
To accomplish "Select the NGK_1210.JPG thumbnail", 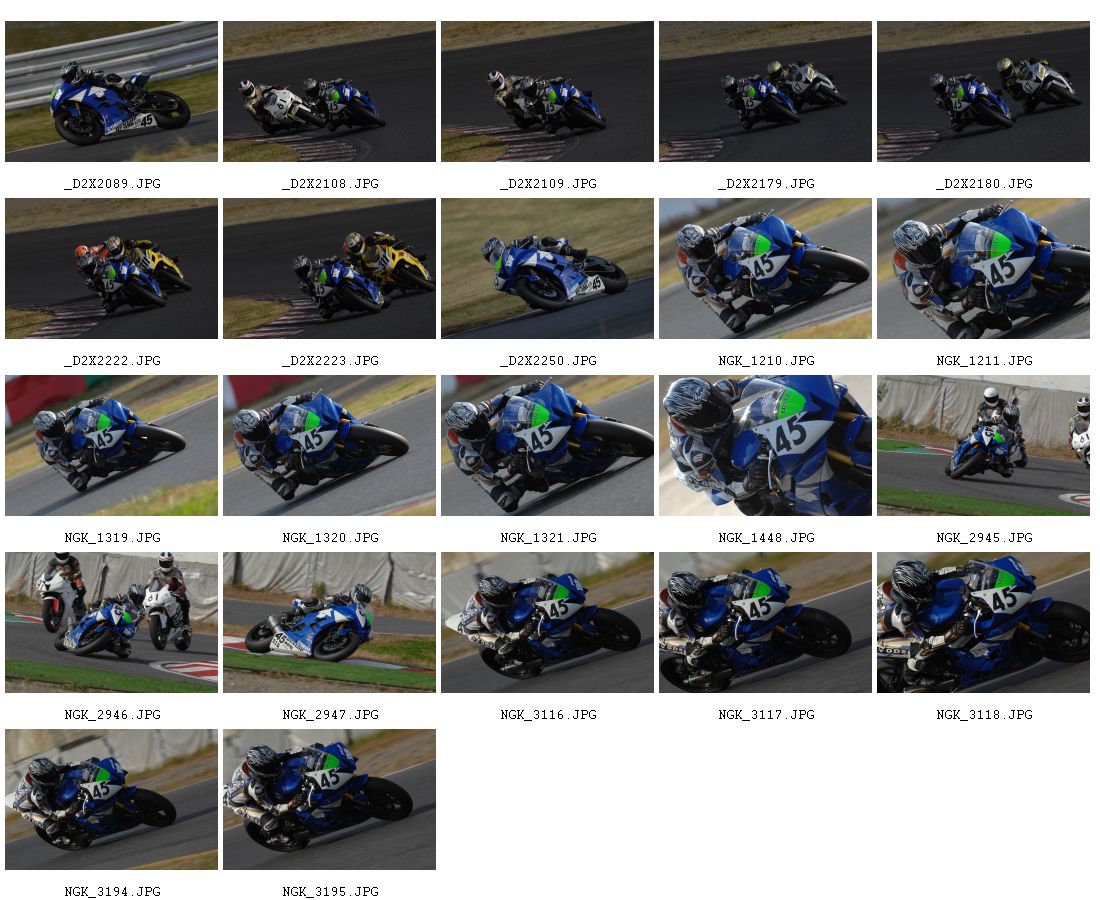I will click(765, 269).
